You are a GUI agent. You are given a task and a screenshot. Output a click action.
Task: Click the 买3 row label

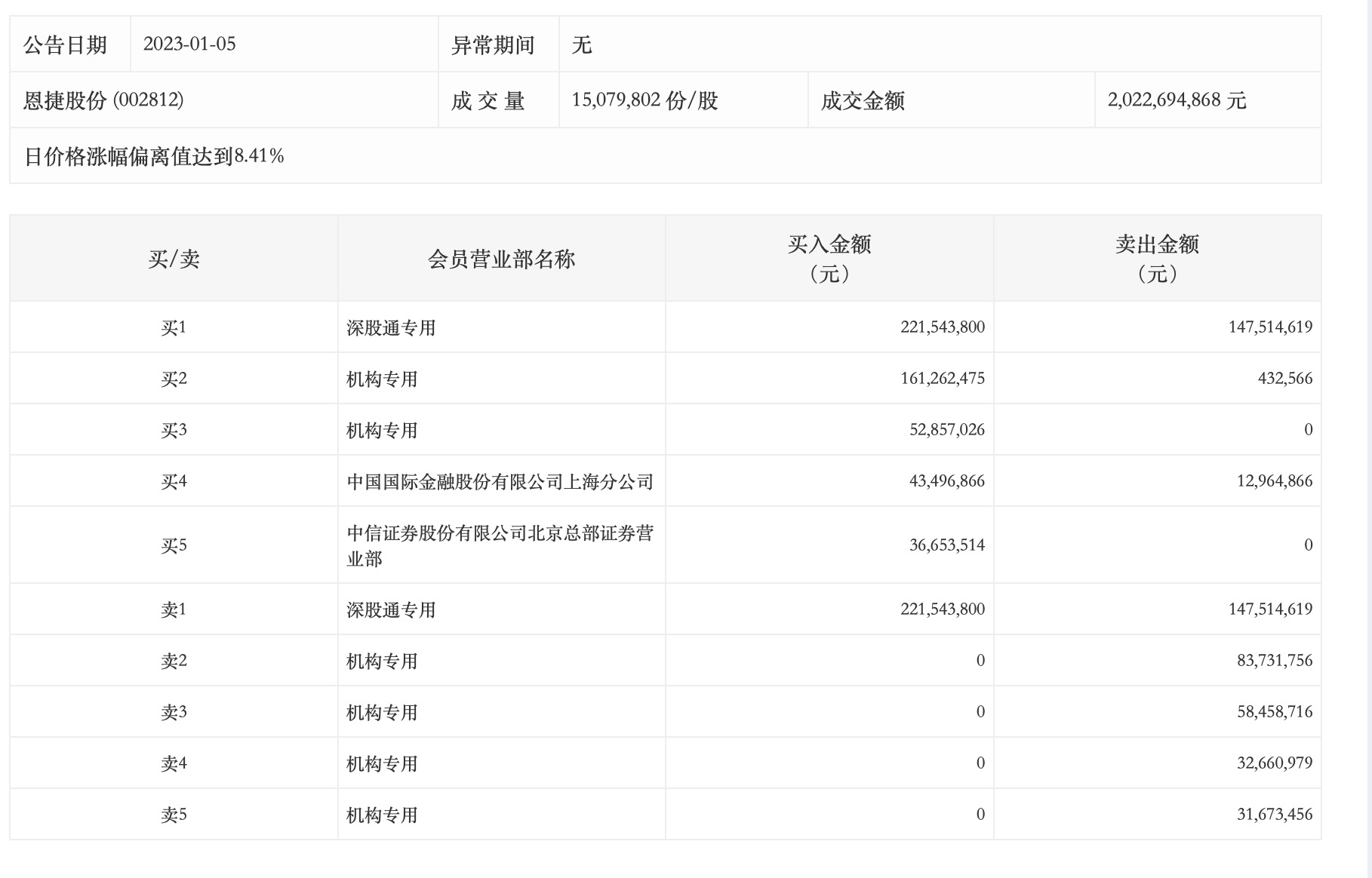point(174,430)
